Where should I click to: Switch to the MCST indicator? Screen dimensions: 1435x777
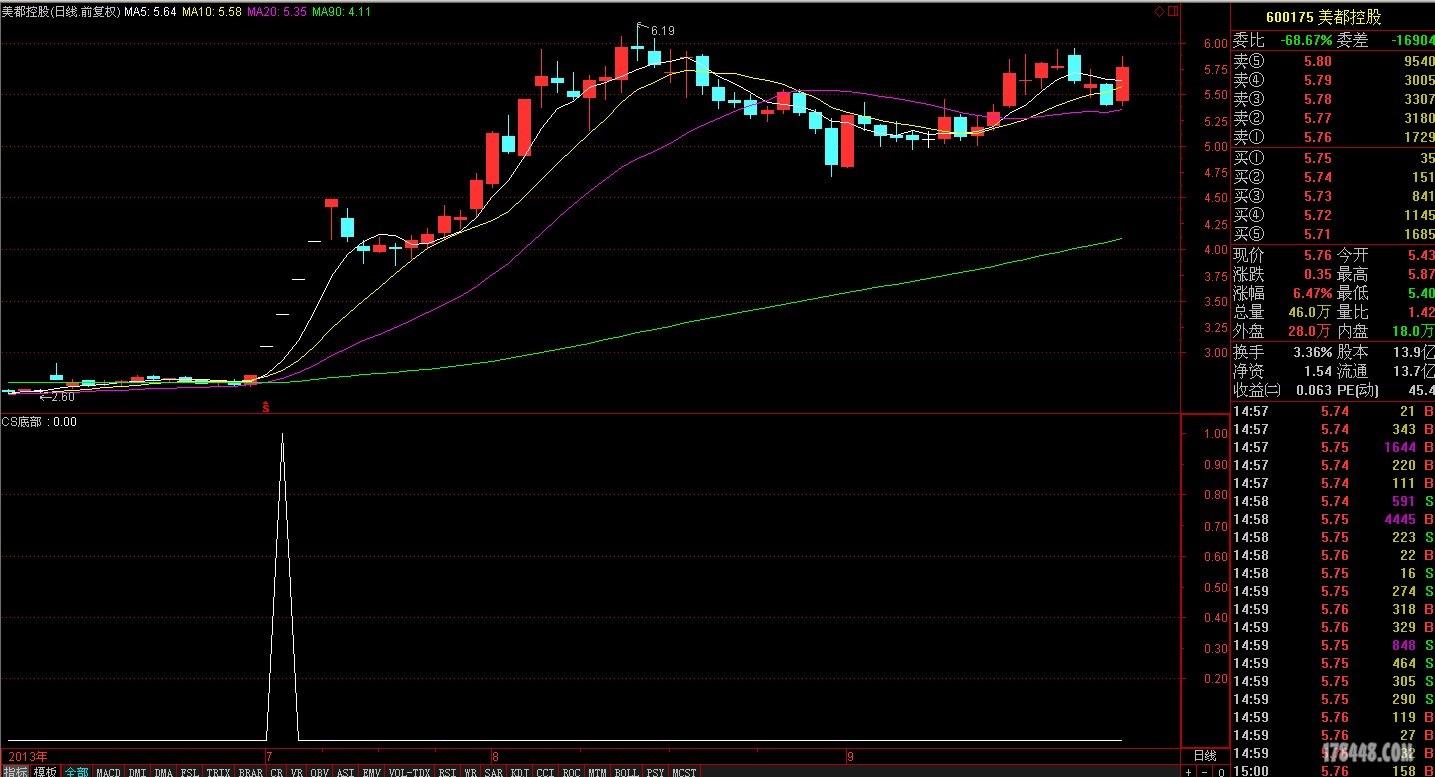(x=684, y=772)
